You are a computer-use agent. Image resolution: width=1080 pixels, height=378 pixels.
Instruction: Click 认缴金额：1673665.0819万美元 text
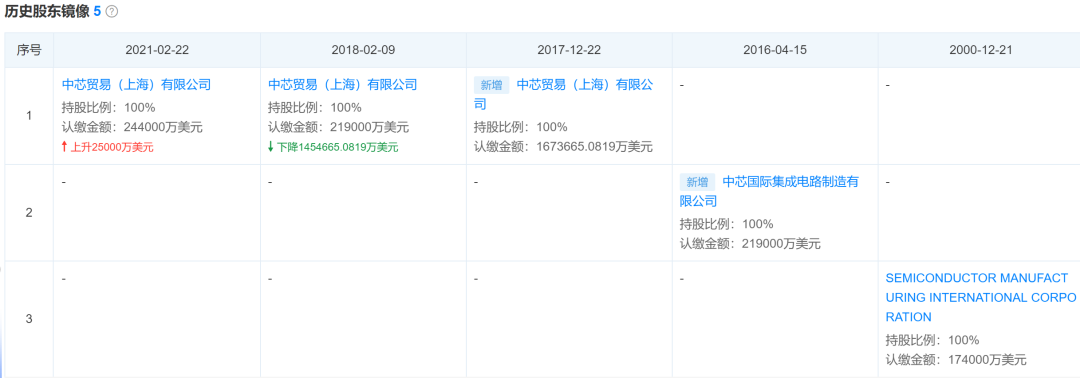[563, 147]
